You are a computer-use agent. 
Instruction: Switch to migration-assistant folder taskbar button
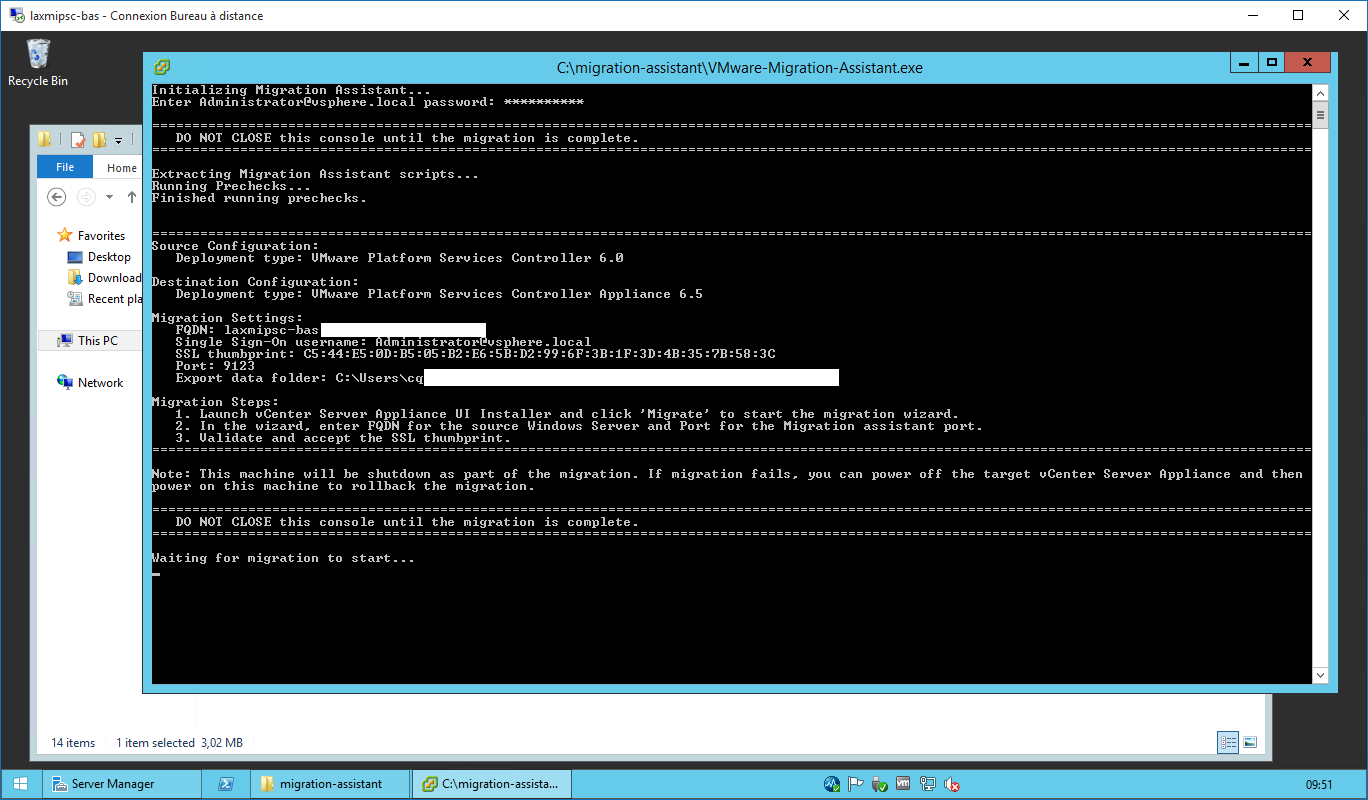click(x=330, y=784)
